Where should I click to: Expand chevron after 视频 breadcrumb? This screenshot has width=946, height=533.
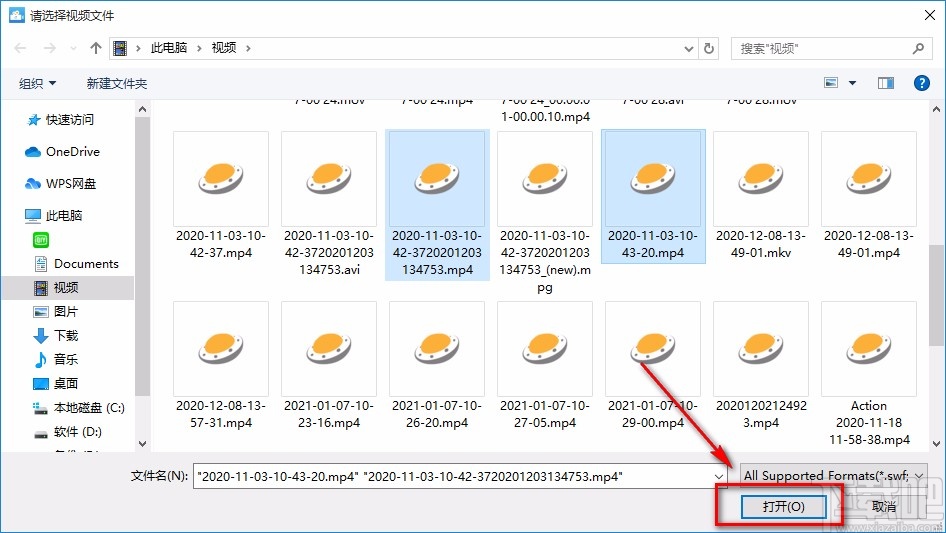pos(248,48)
